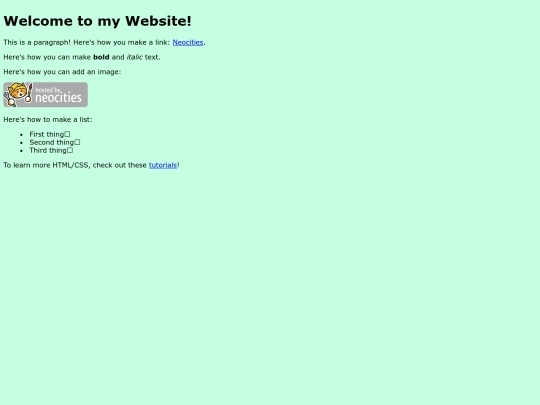
Task: Click the bold word in the paragraph
Action: pos(101,57)
